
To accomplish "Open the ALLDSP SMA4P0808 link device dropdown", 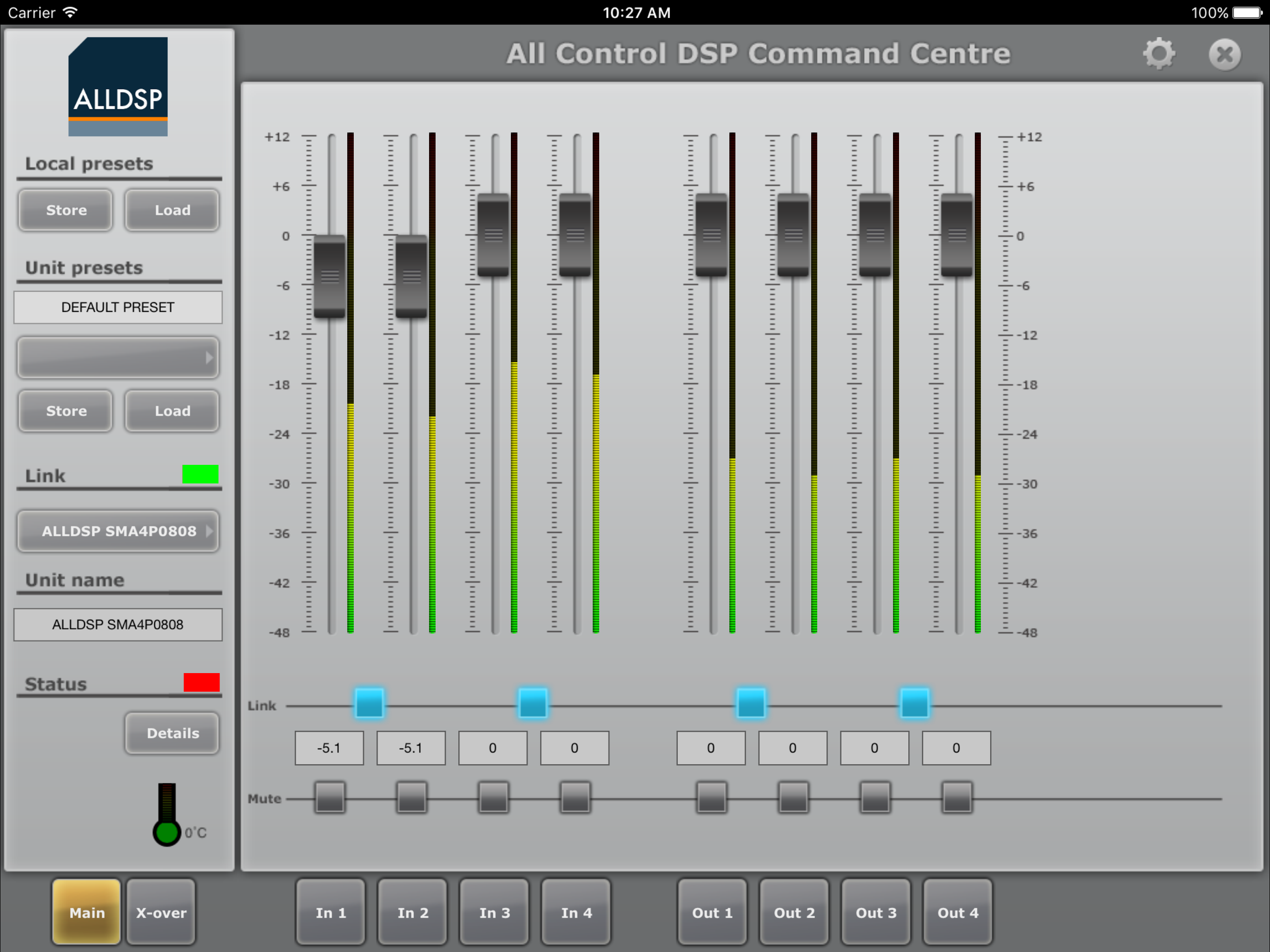I will pos(118,531).
